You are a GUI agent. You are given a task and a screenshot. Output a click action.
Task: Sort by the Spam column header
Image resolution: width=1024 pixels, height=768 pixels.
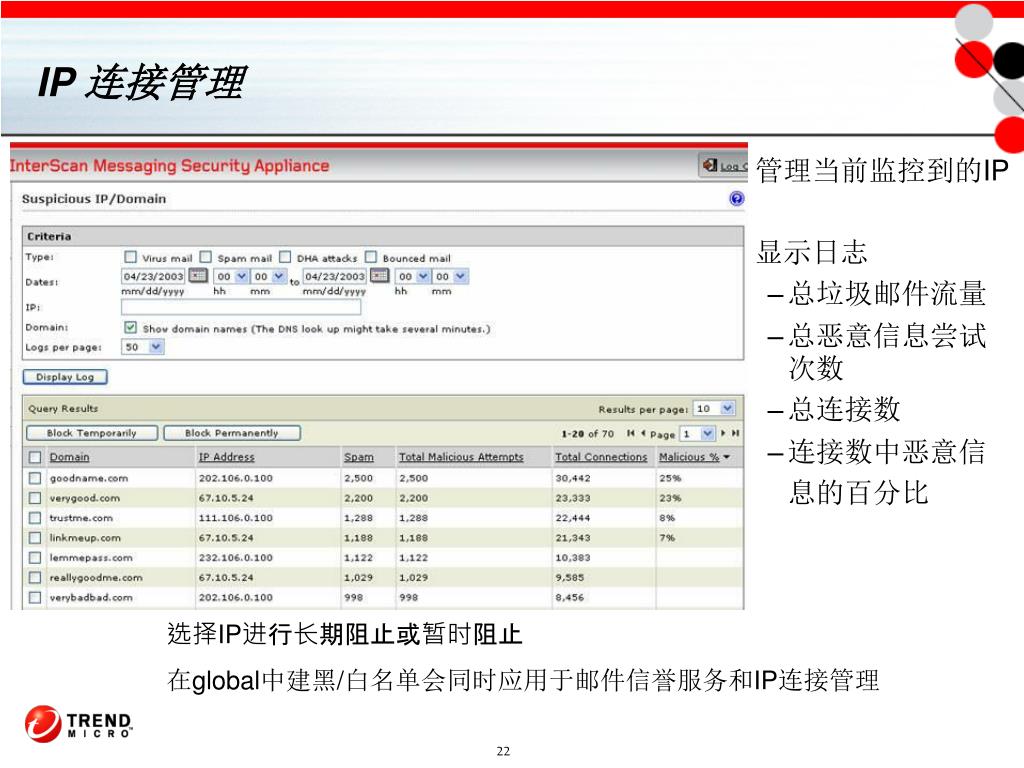tap(359, 457)
